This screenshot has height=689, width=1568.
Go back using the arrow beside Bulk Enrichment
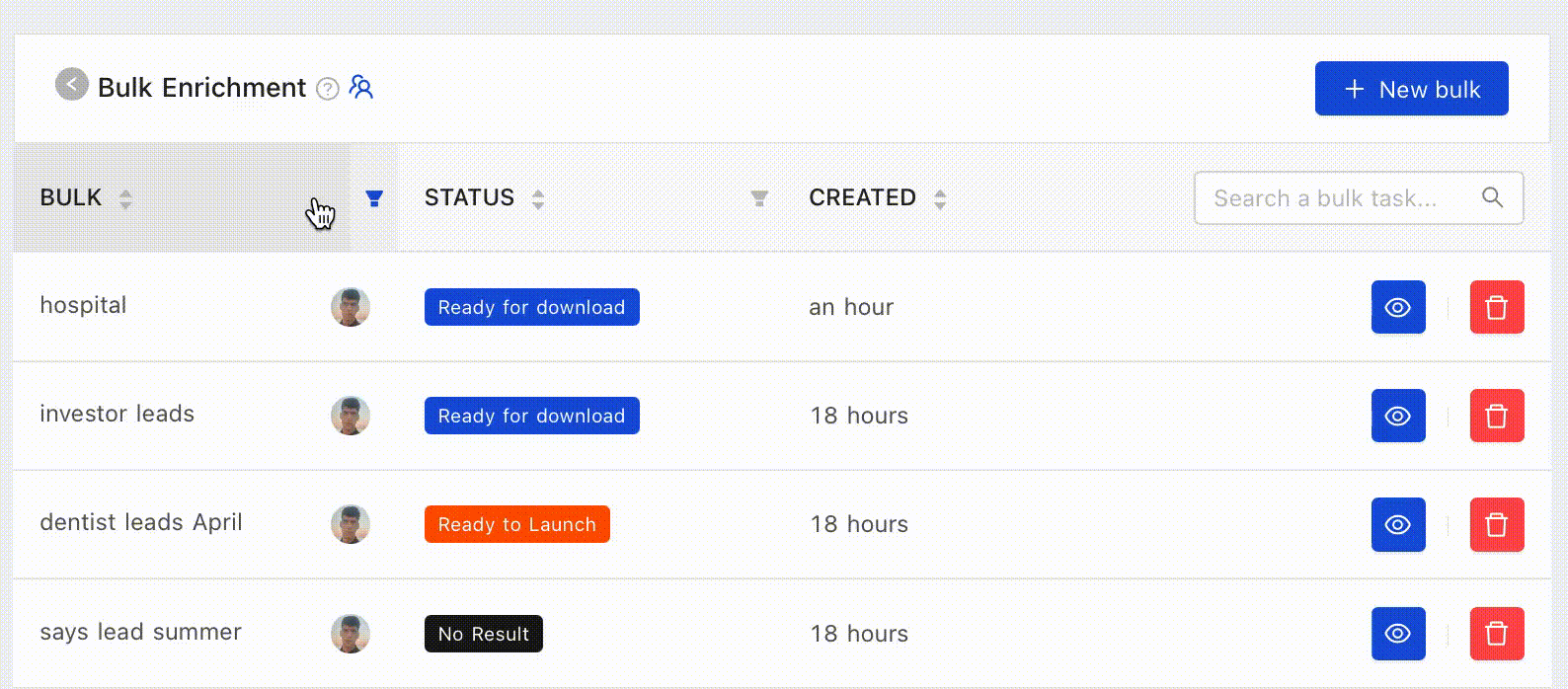(71, 85)
